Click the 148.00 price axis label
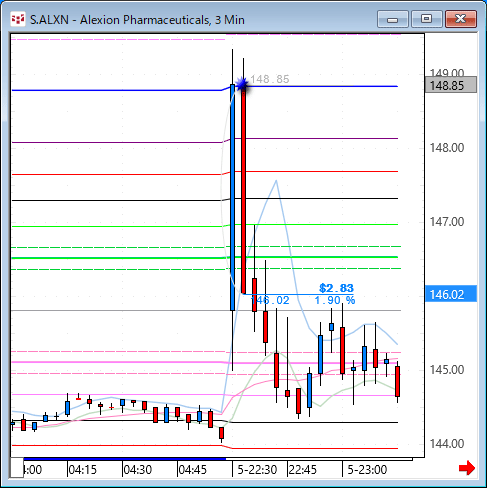The image size is (487, 488). (x=447, y=148)
